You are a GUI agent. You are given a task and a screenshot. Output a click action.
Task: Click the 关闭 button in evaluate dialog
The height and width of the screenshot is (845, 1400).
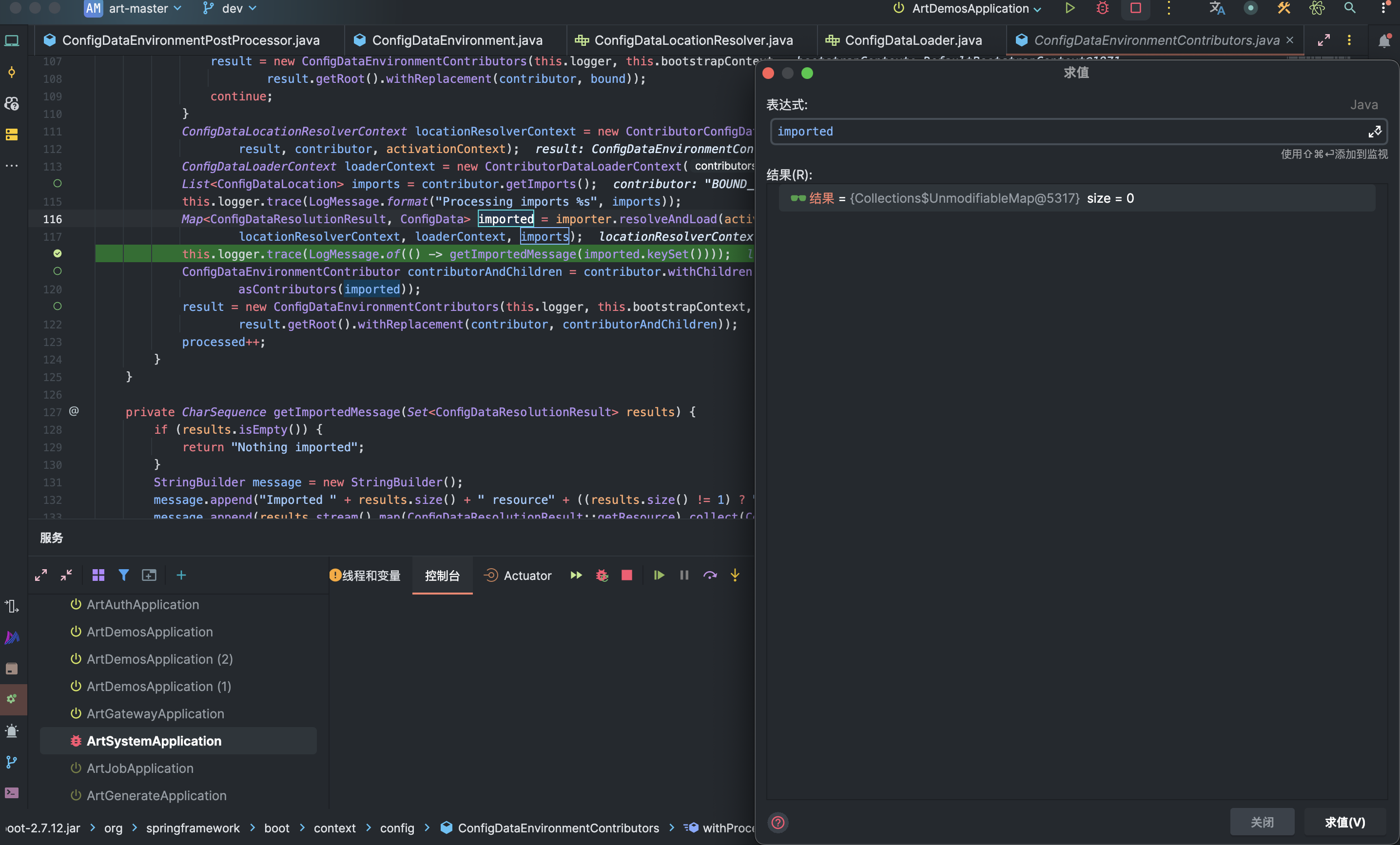click(1262, 822)
